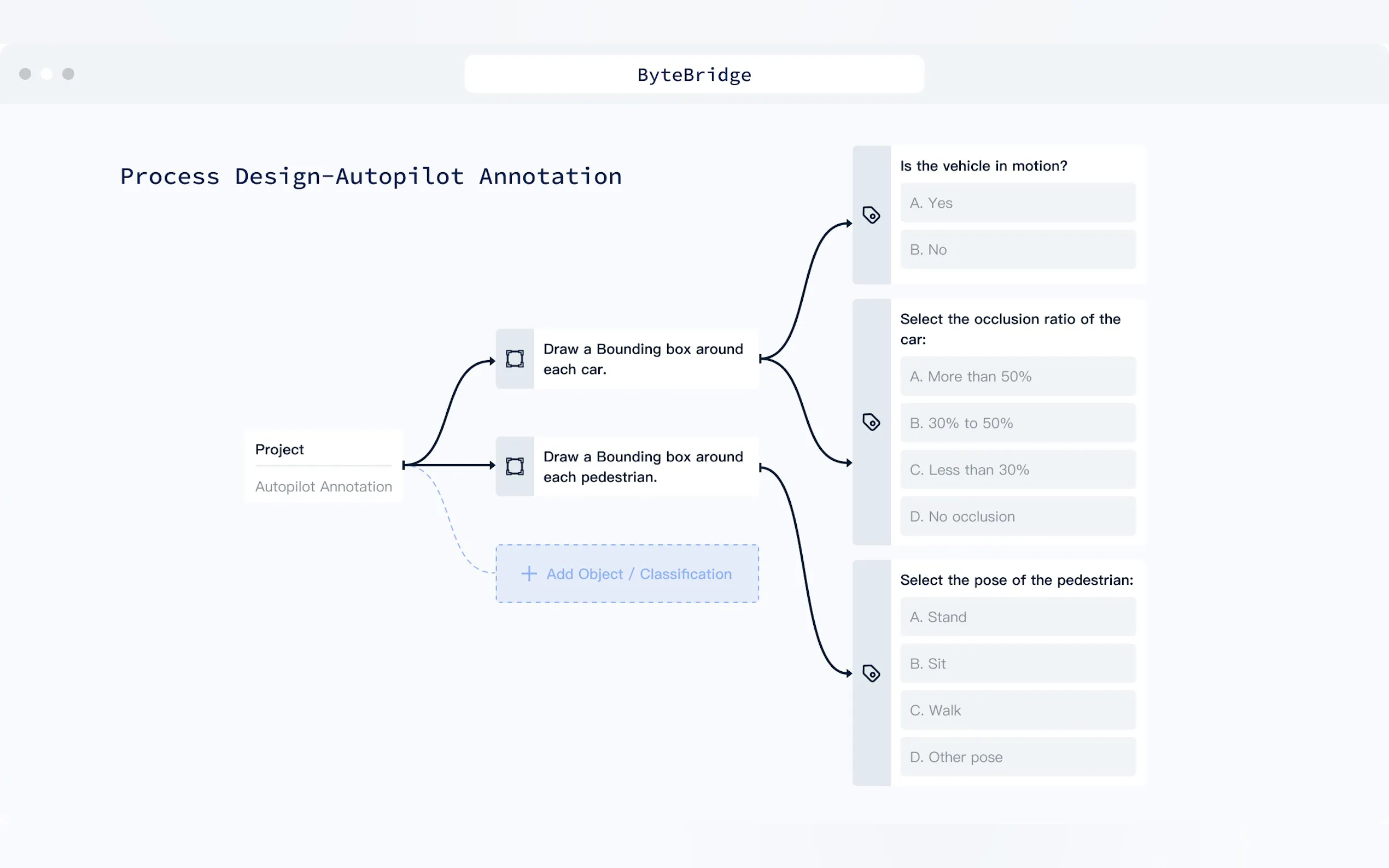The width and height of the screenshot is (1389, 868).
Task: Click the plus icon in Add Object box
Action: [x=528, y=573]
